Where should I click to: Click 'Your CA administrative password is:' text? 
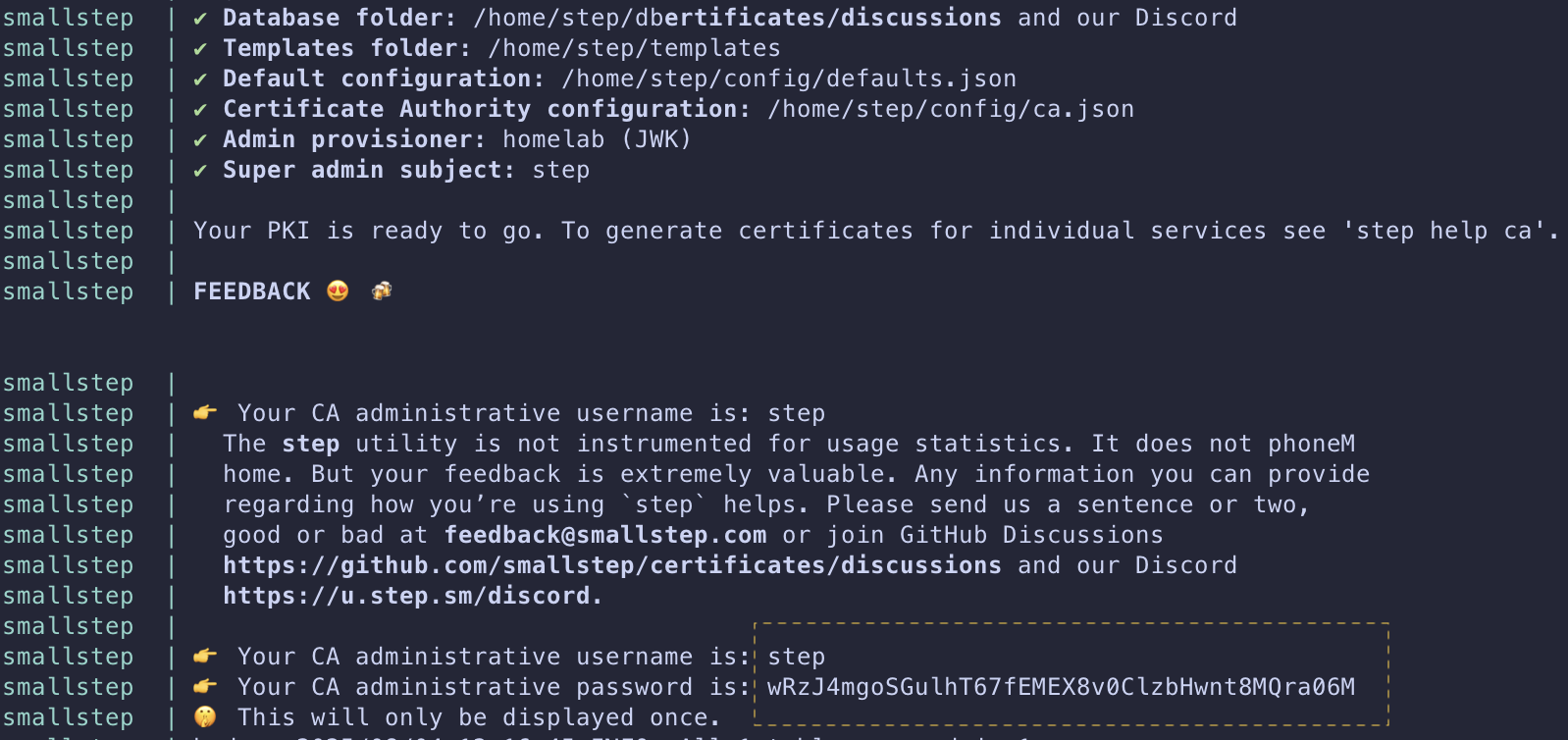[495, 687]
